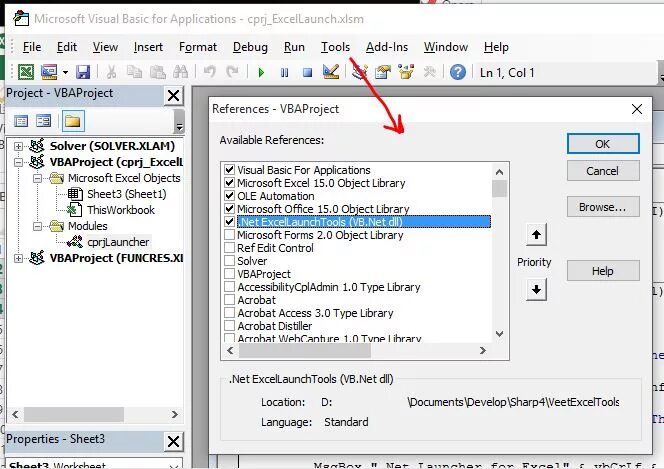
Task: Move reference down with Priority down arrow
Action: coord(536,290)
